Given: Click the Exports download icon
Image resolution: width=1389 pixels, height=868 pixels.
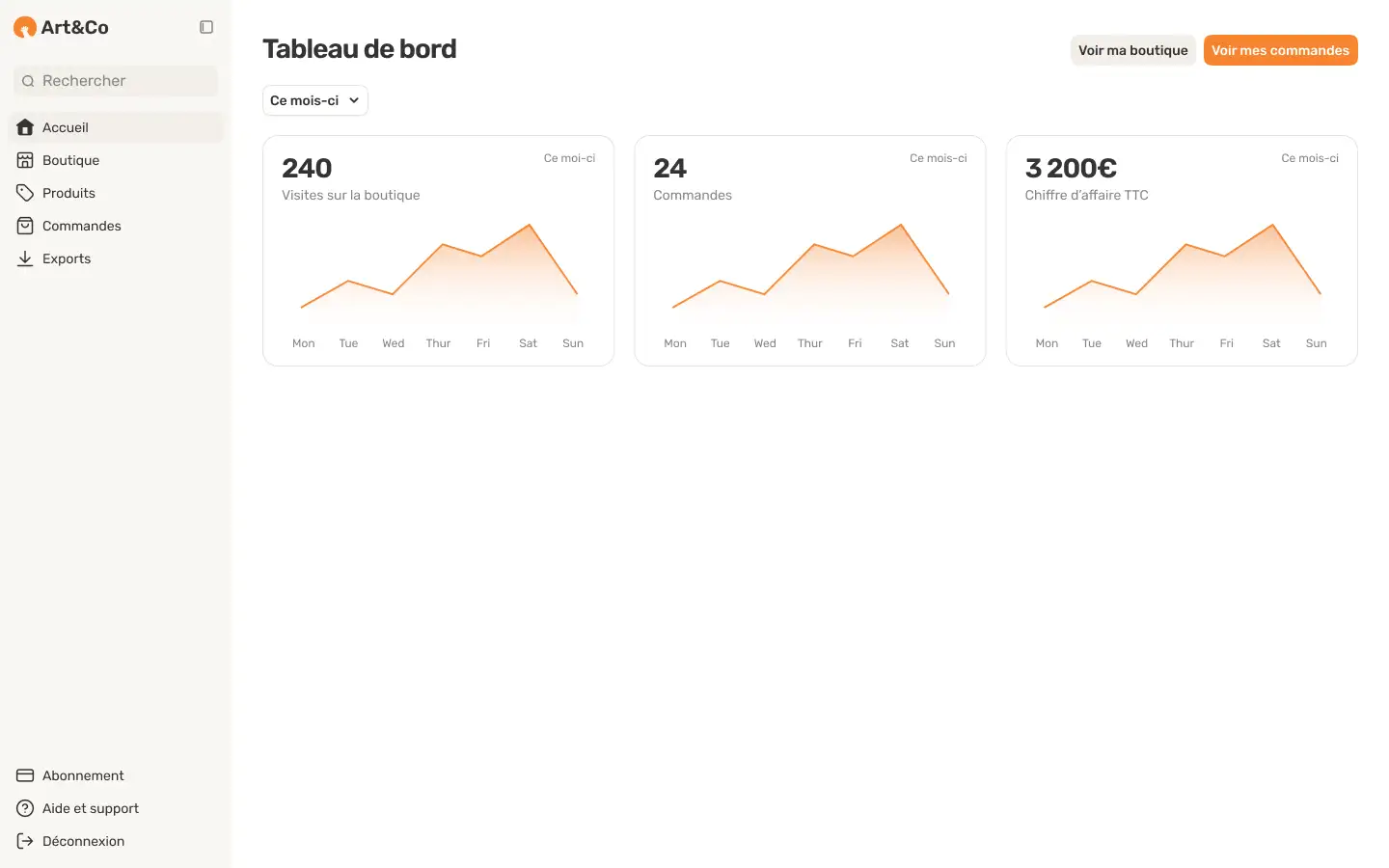Looking at the screenshot, I should [25, 258].
